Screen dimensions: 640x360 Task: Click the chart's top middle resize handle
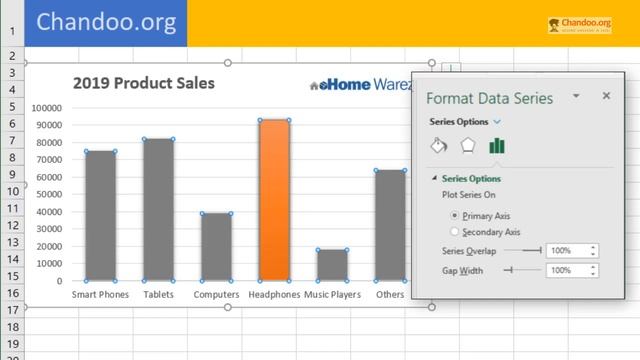(228, 63)
